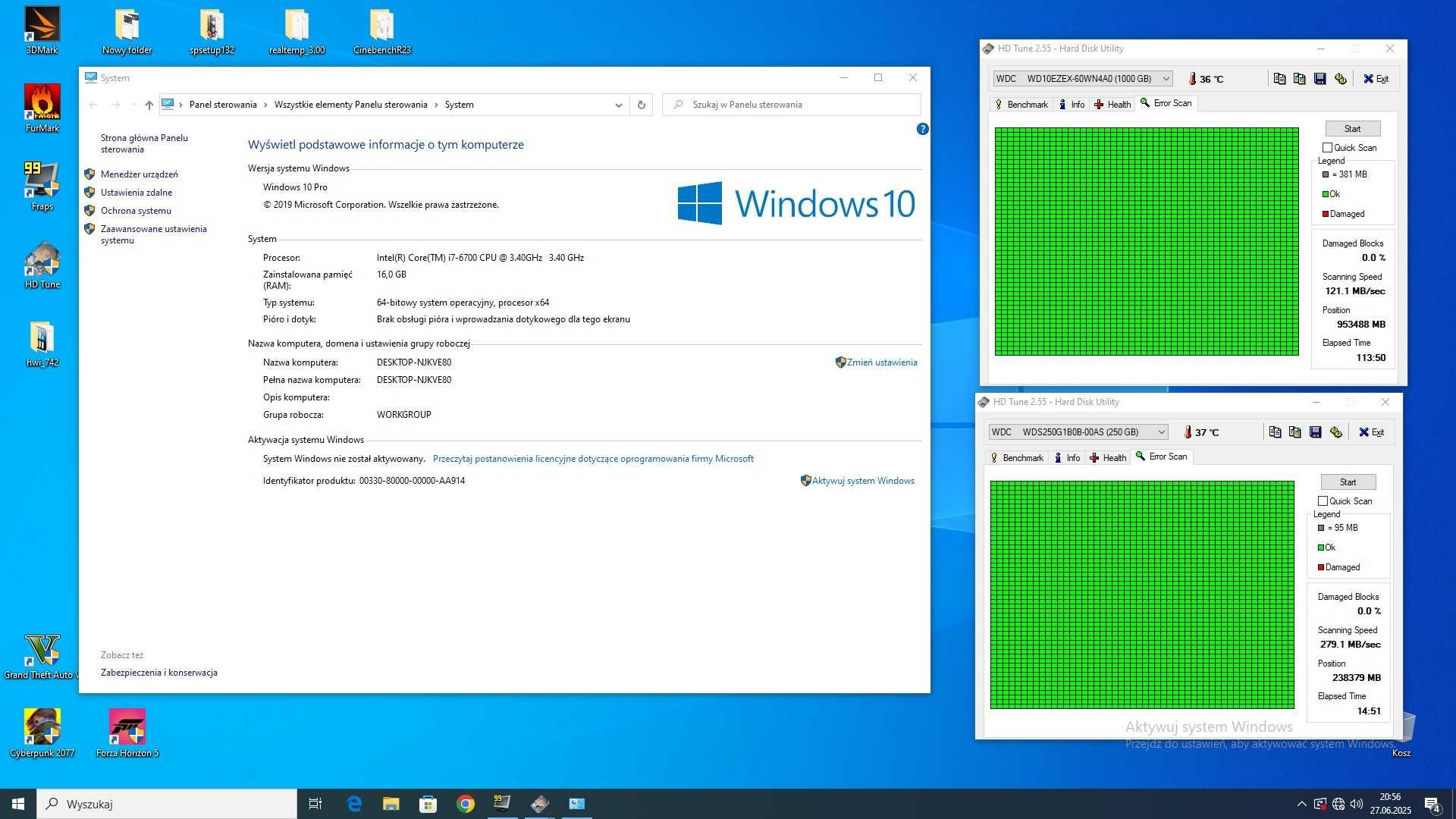
Task: Open Task View on the taskbar
Action: pyautogui.click(x=315, y=804)
